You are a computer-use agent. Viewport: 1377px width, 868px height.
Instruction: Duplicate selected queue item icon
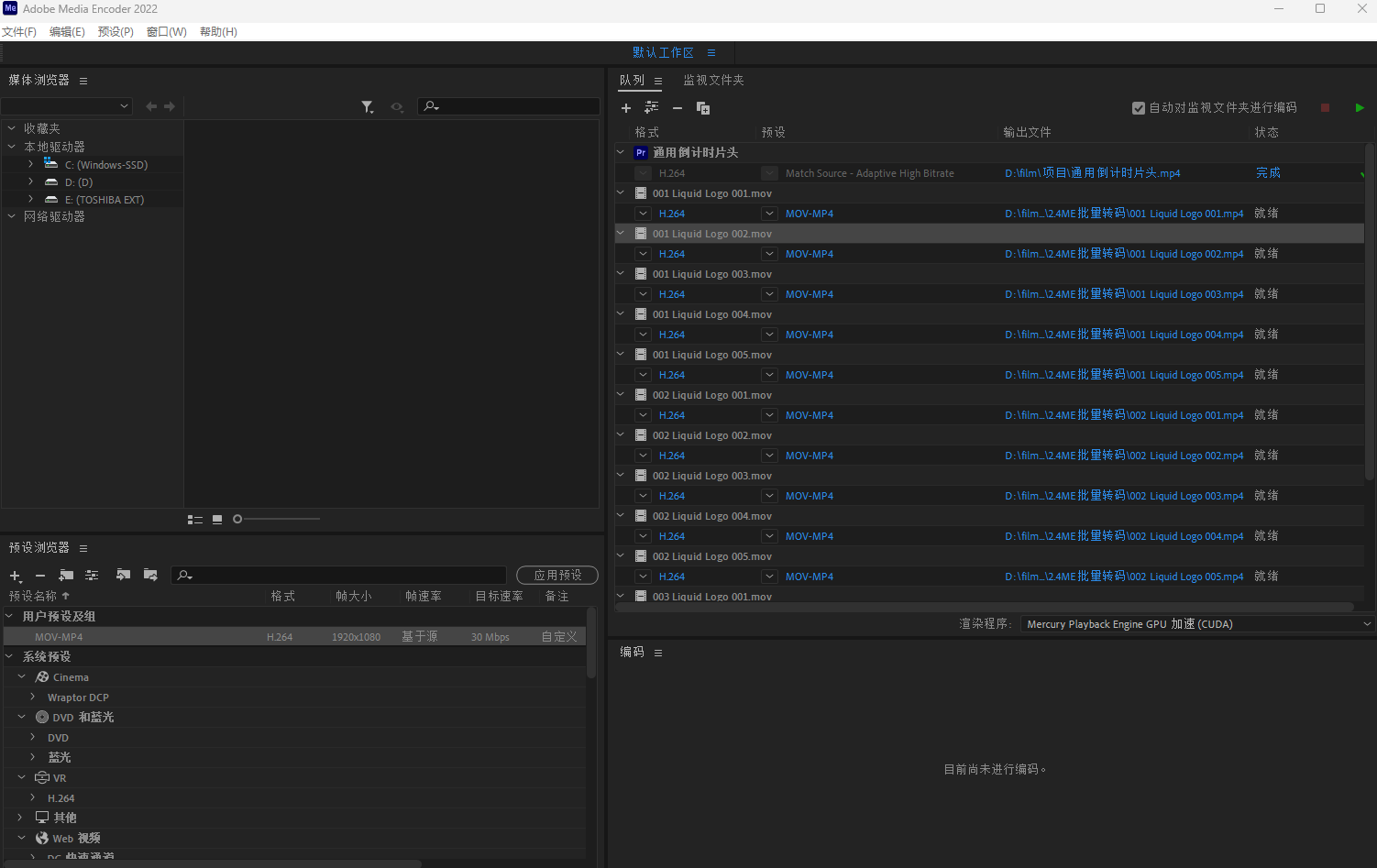click(x=703, y=108)
